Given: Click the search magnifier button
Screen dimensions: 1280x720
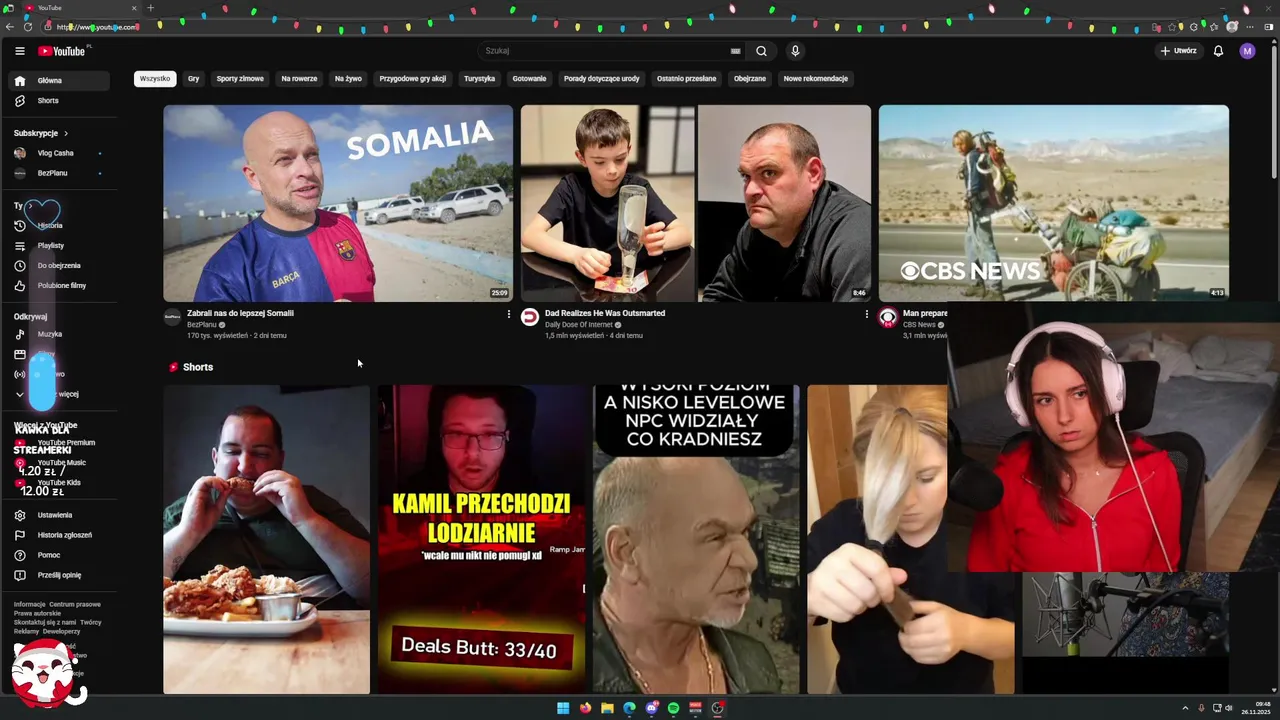Looking at the screenshot, I should pos(761,51).
